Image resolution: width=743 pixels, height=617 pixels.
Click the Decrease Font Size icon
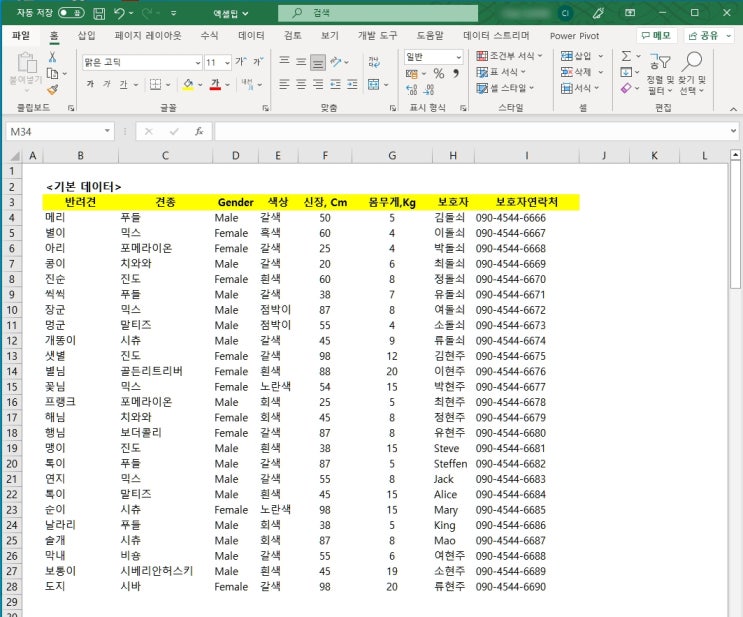point(259,62)
